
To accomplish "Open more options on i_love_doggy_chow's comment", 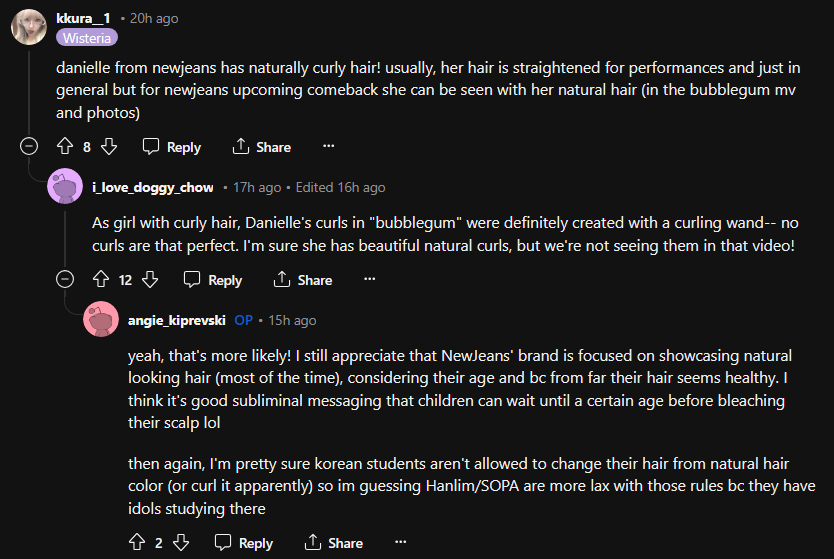I will [369, 280].
